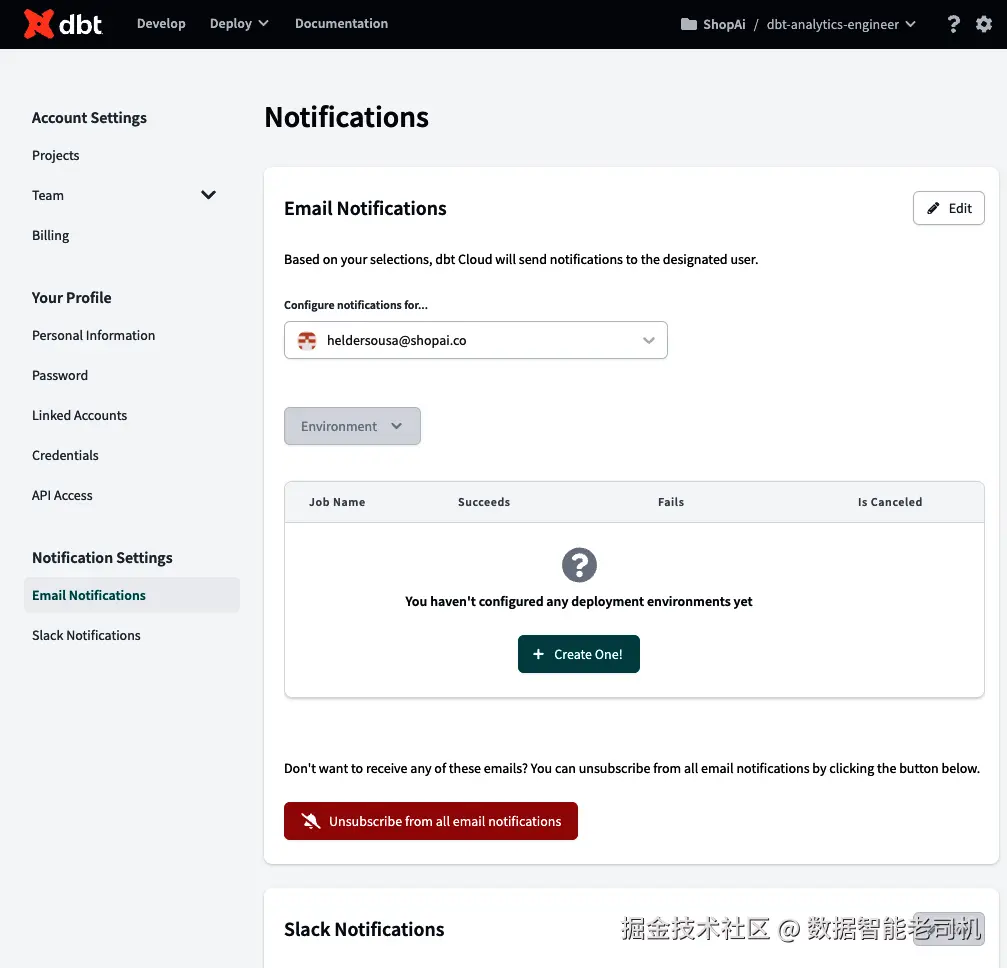
Task: Open Linked Accounts
Action: point(80,415)
